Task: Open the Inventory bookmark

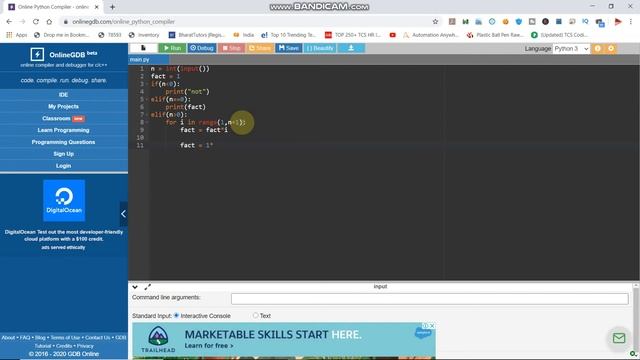Action: click(144, 35)
